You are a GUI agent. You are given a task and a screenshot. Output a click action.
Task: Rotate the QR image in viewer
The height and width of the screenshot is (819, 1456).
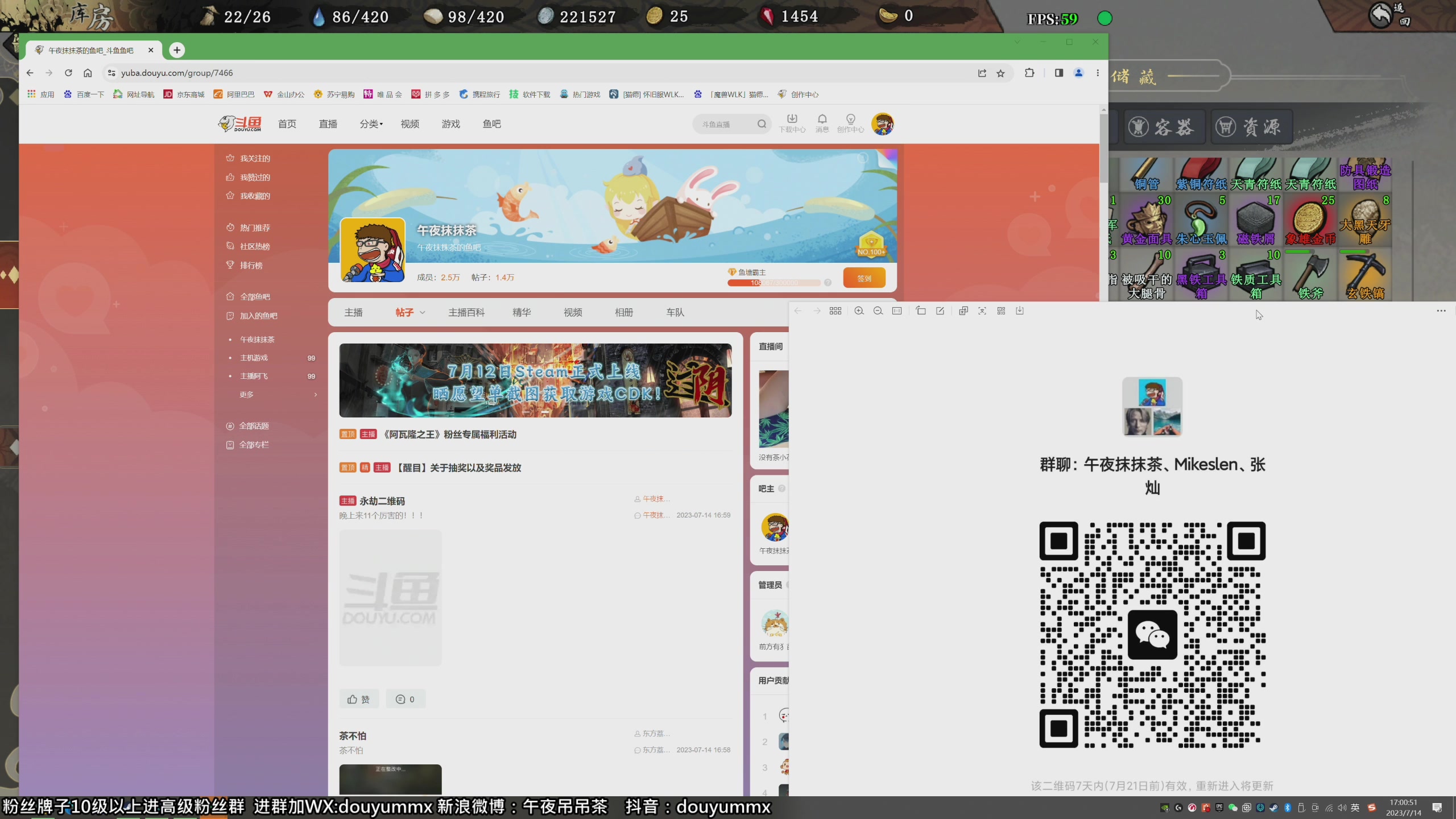(921, 311)
